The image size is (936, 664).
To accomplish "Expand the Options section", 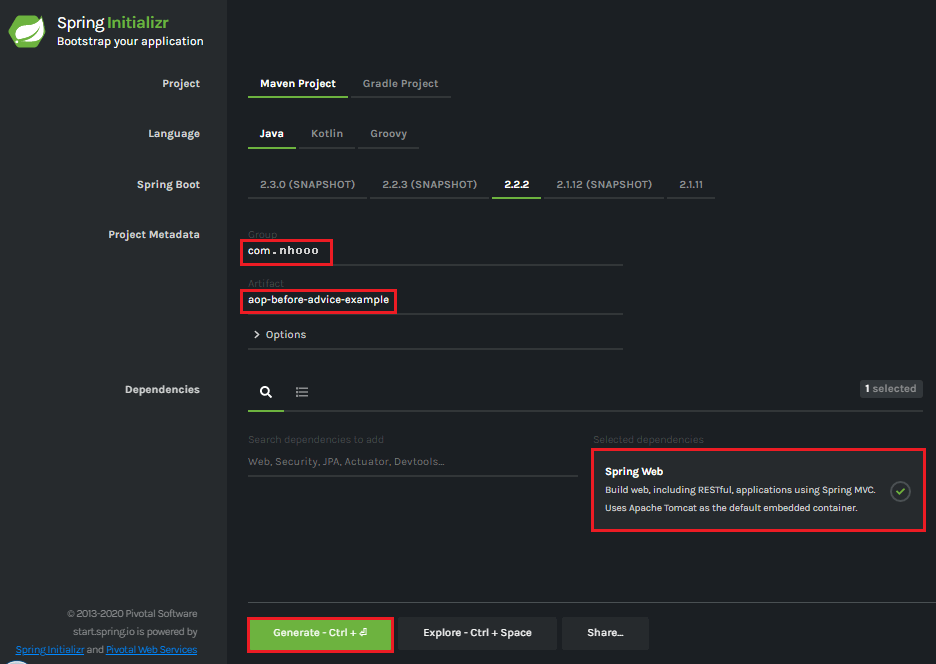I will [280, 334].
